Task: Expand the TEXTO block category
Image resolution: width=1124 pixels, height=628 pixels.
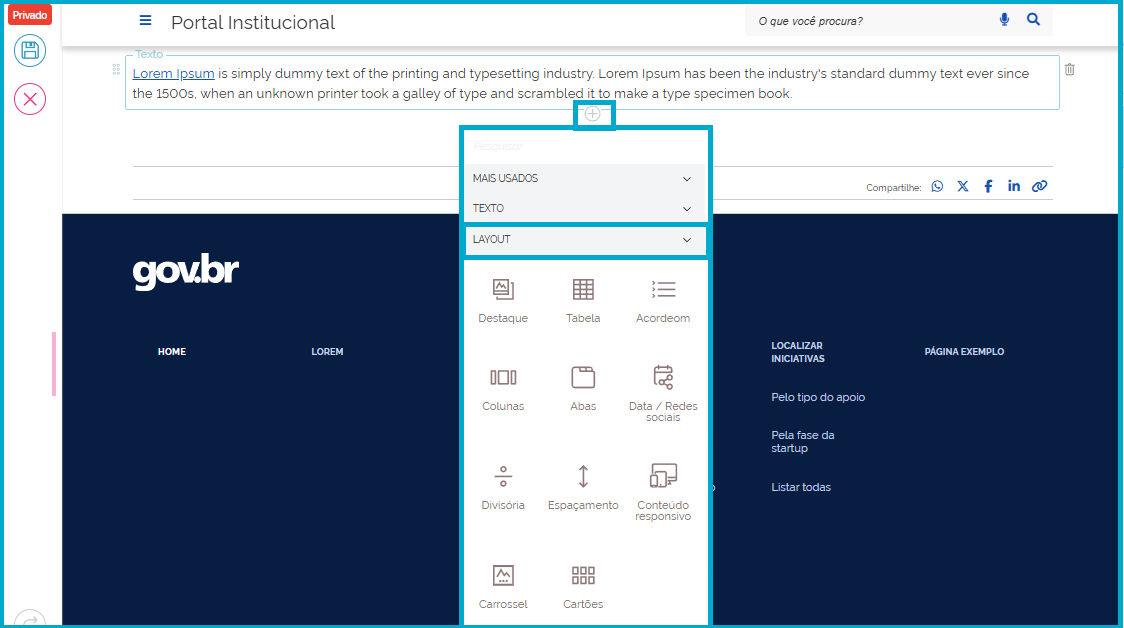Action: pos(583,209)
